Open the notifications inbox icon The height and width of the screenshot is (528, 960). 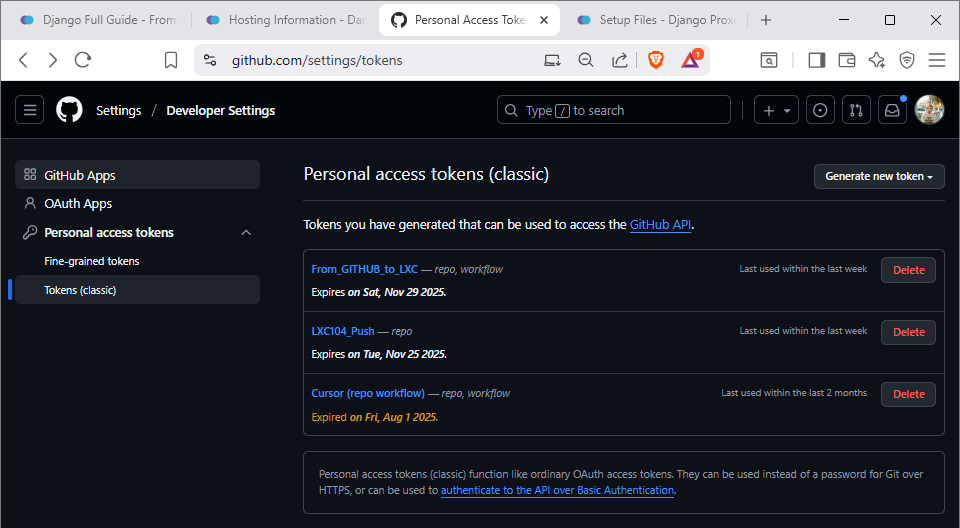coord(892,110)
